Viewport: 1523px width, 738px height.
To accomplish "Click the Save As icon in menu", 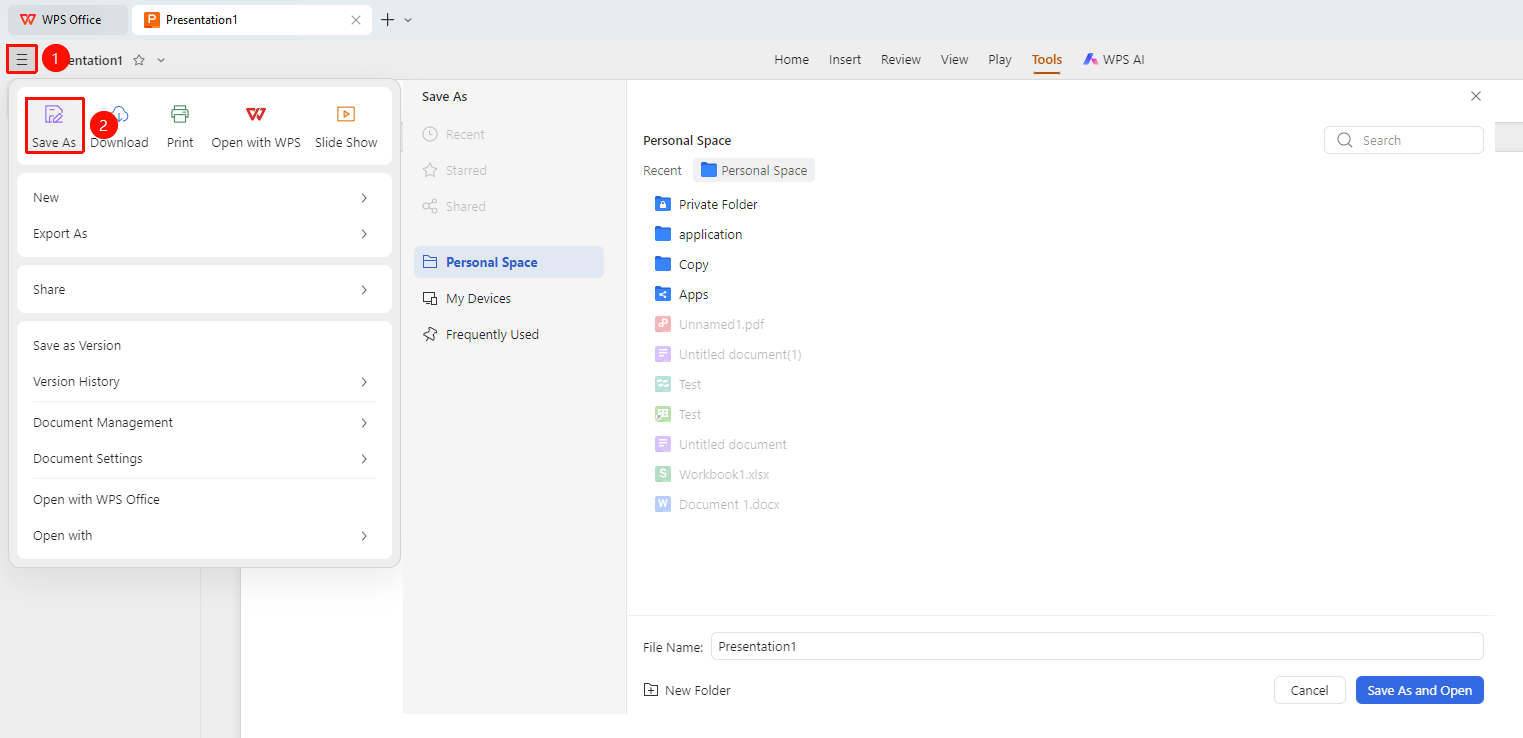I will (x=54, y=114).
